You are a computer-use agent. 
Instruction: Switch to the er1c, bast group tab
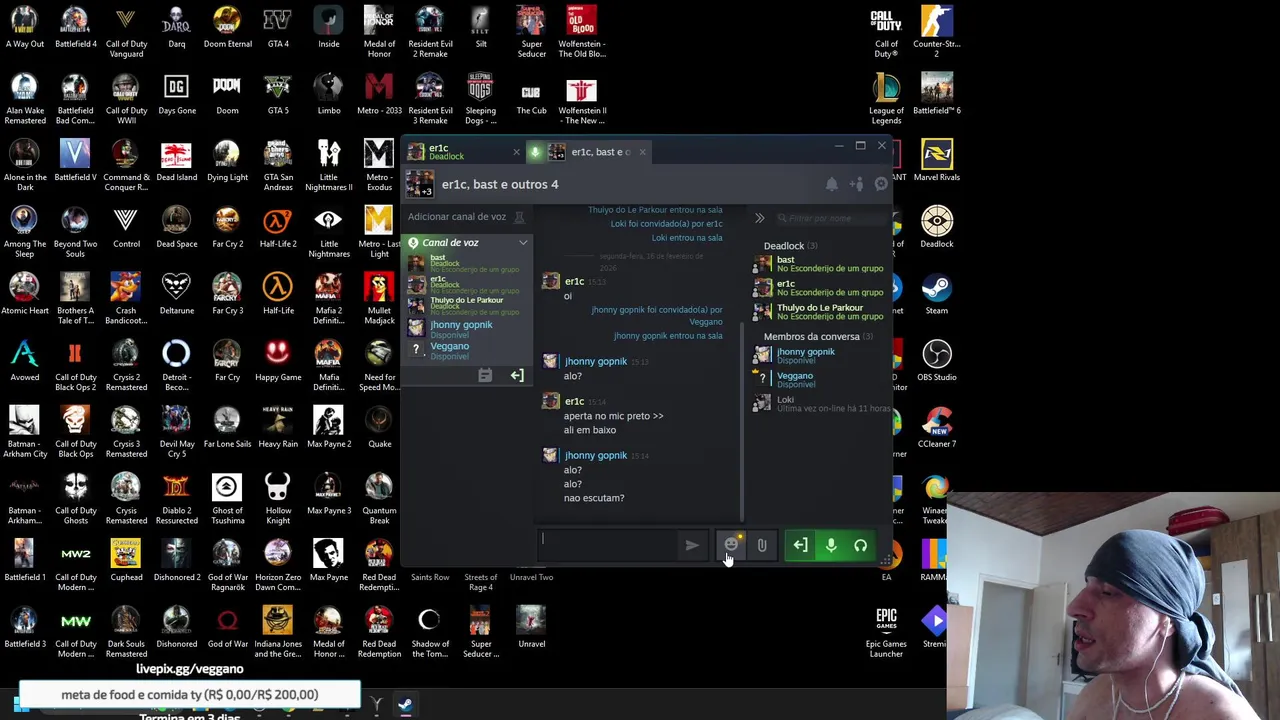click(x=588, y=152)
